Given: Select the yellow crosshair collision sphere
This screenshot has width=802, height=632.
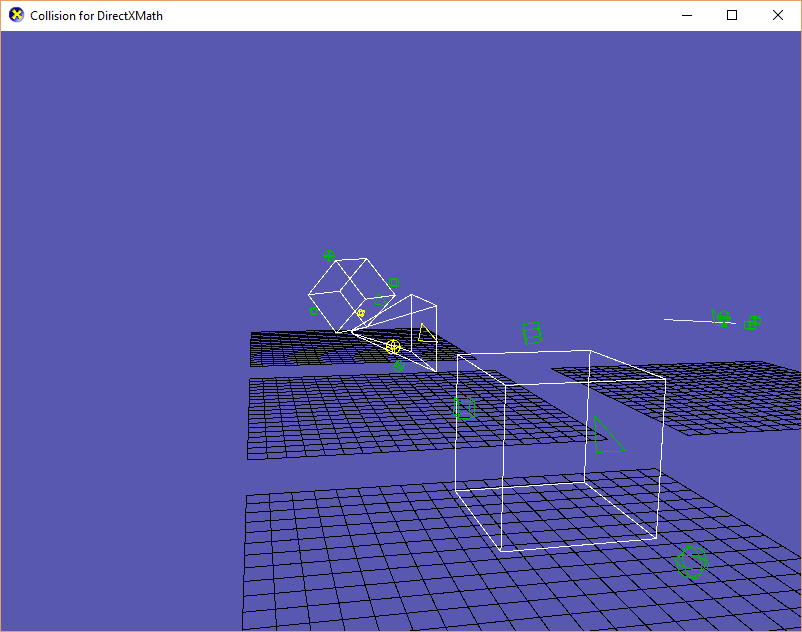Looking at the screenshot, I should tap(393, 346).
